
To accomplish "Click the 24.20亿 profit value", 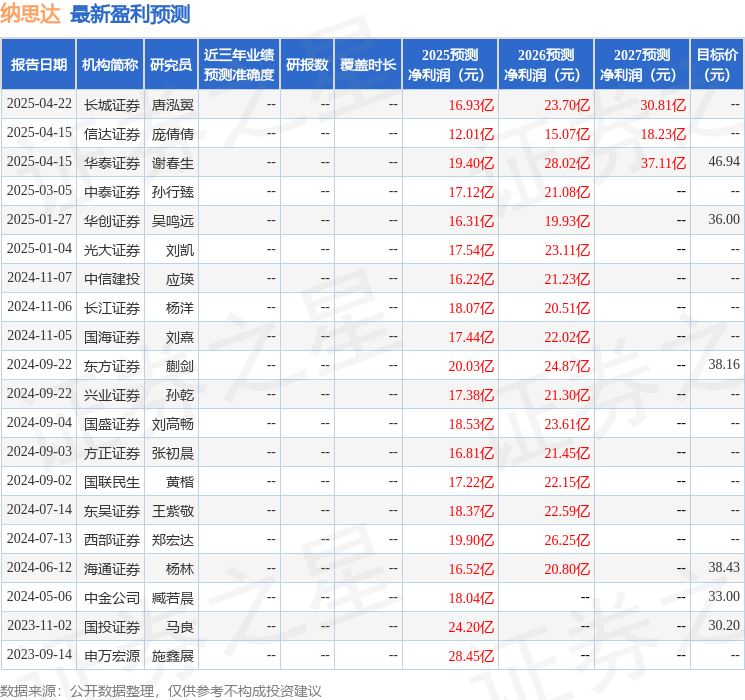I will point(471,627).
